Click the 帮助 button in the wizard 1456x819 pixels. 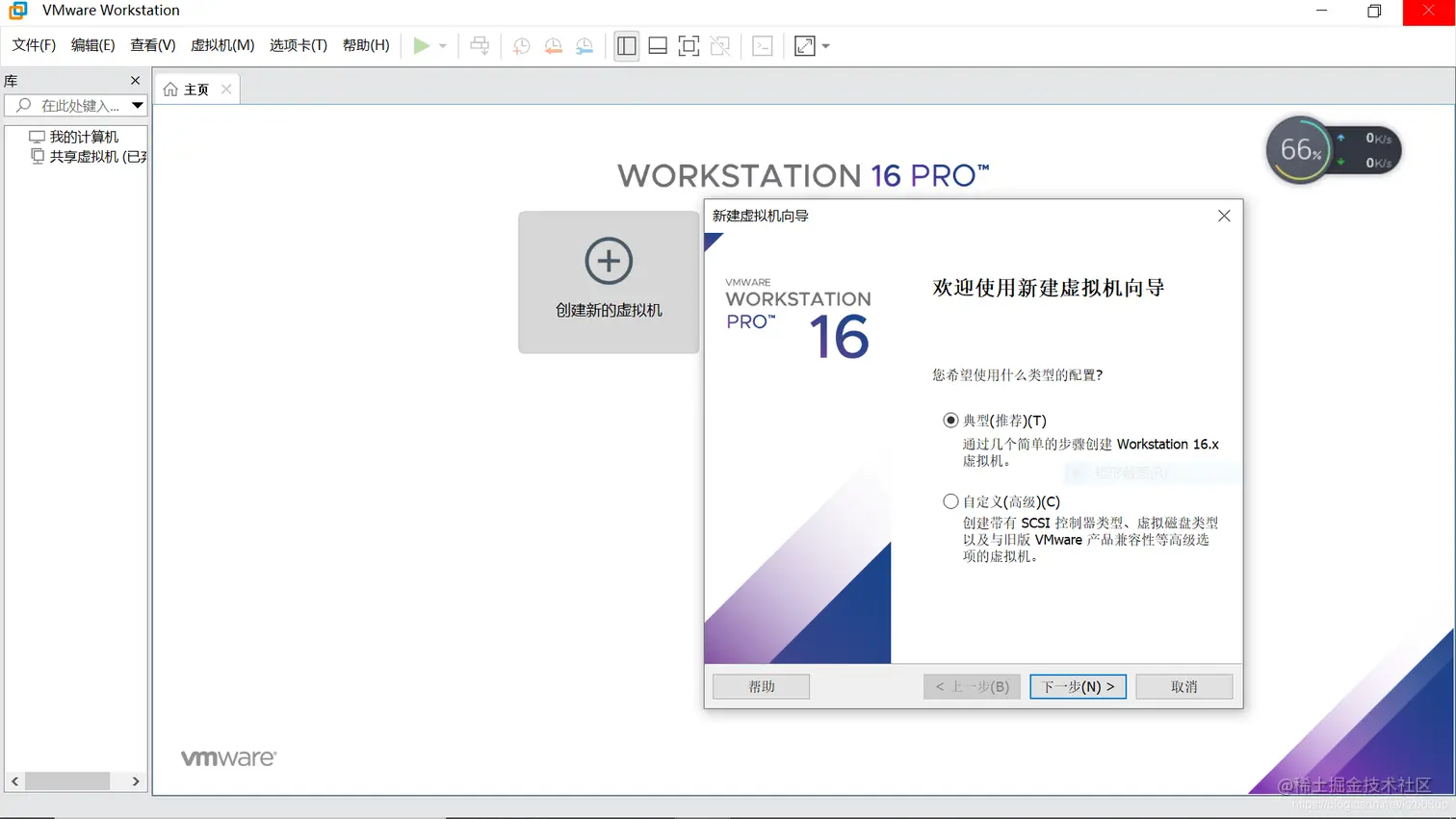(x=761, y=686)
